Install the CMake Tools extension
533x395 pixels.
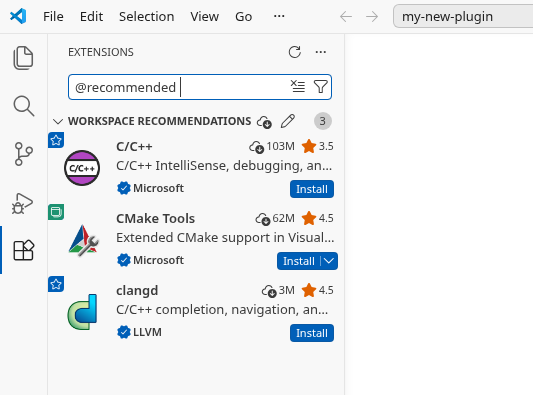click(x=299, y=261)
